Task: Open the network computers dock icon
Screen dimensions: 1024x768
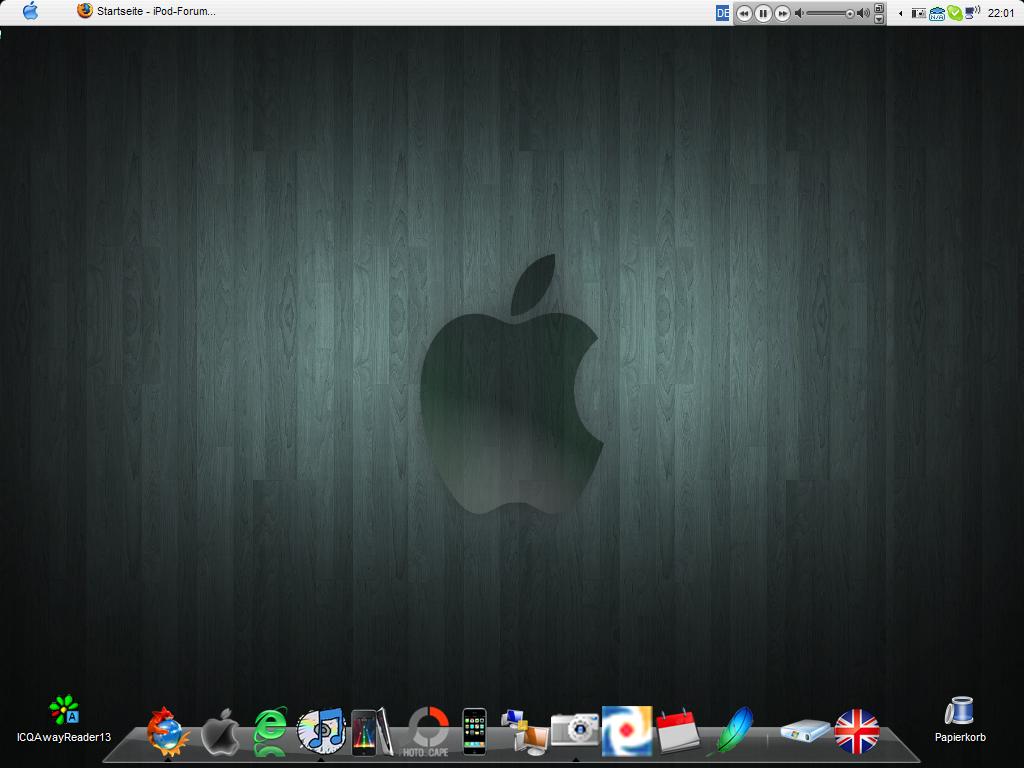Action: 524,732
